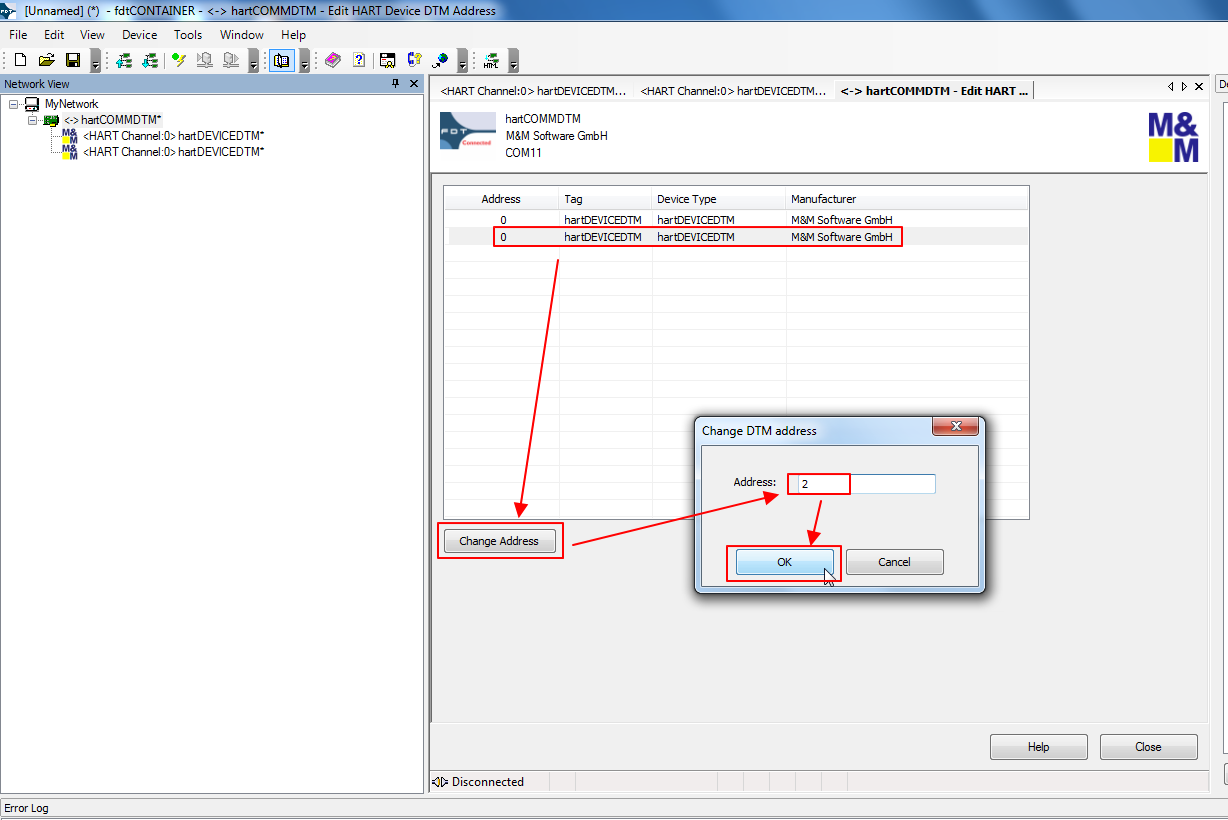The image size is (1228, 820).
Task: Click the Add Device tree icon
Action: point(124,60)
